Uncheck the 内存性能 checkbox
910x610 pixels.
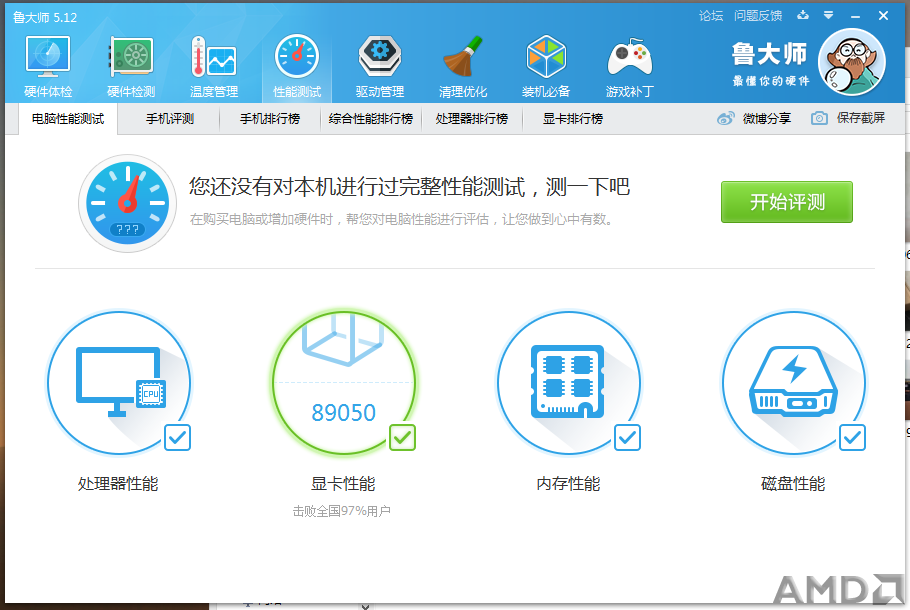(x=627, y=438)
